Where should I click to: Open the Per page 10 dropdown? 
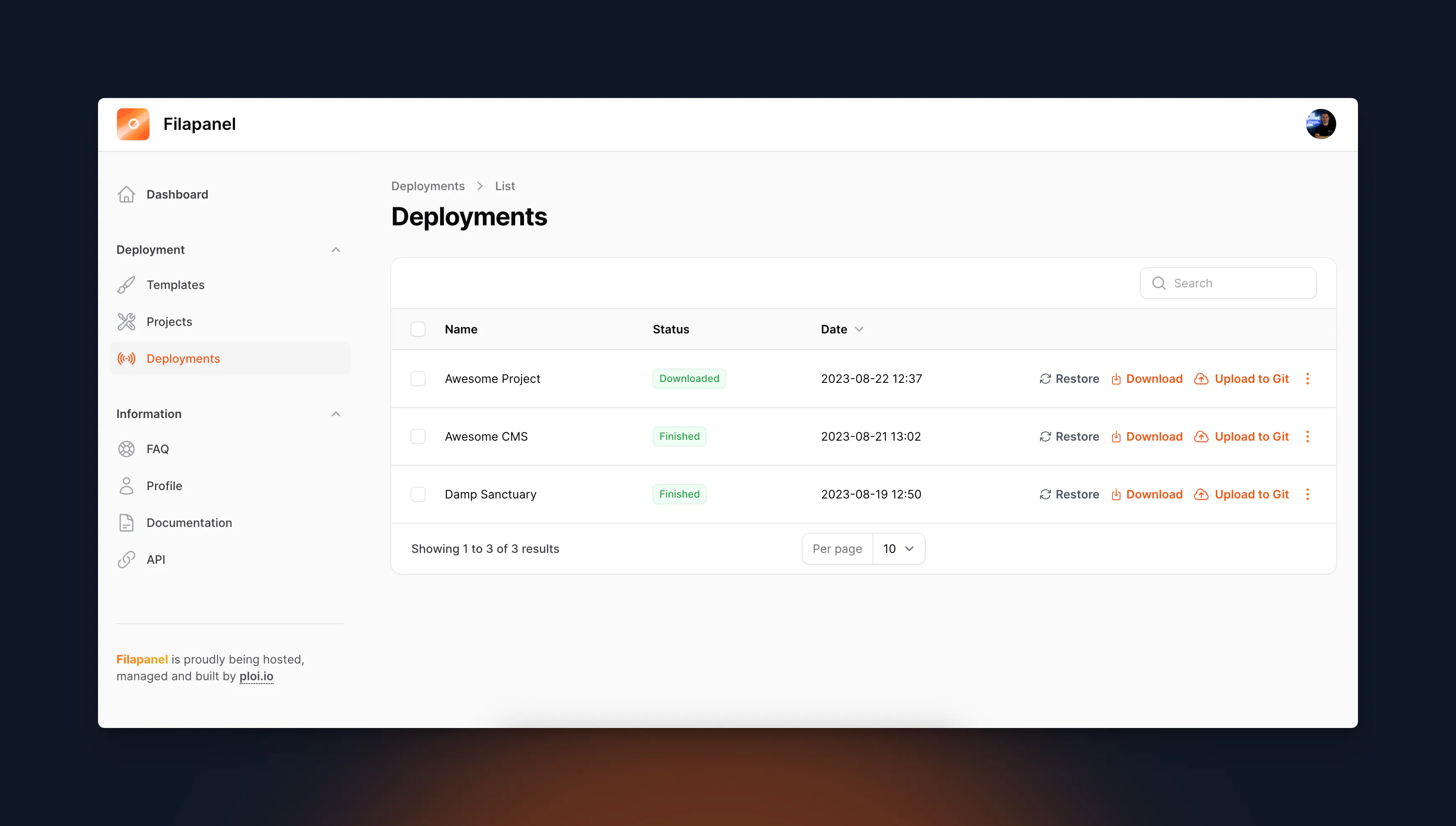tap(898, 549)
